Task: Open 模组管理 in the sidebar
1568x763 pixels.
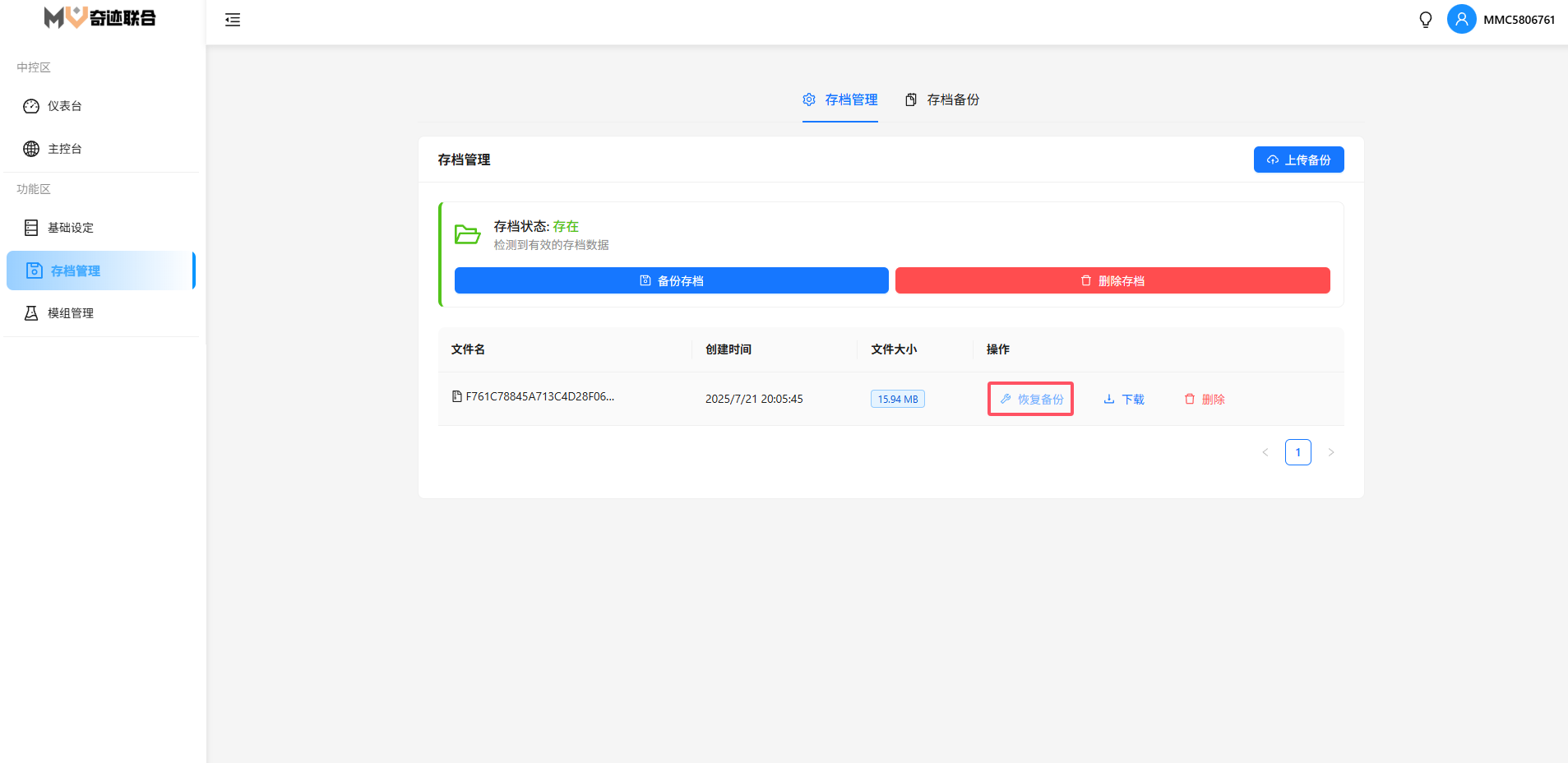Action: pos(70,313)
